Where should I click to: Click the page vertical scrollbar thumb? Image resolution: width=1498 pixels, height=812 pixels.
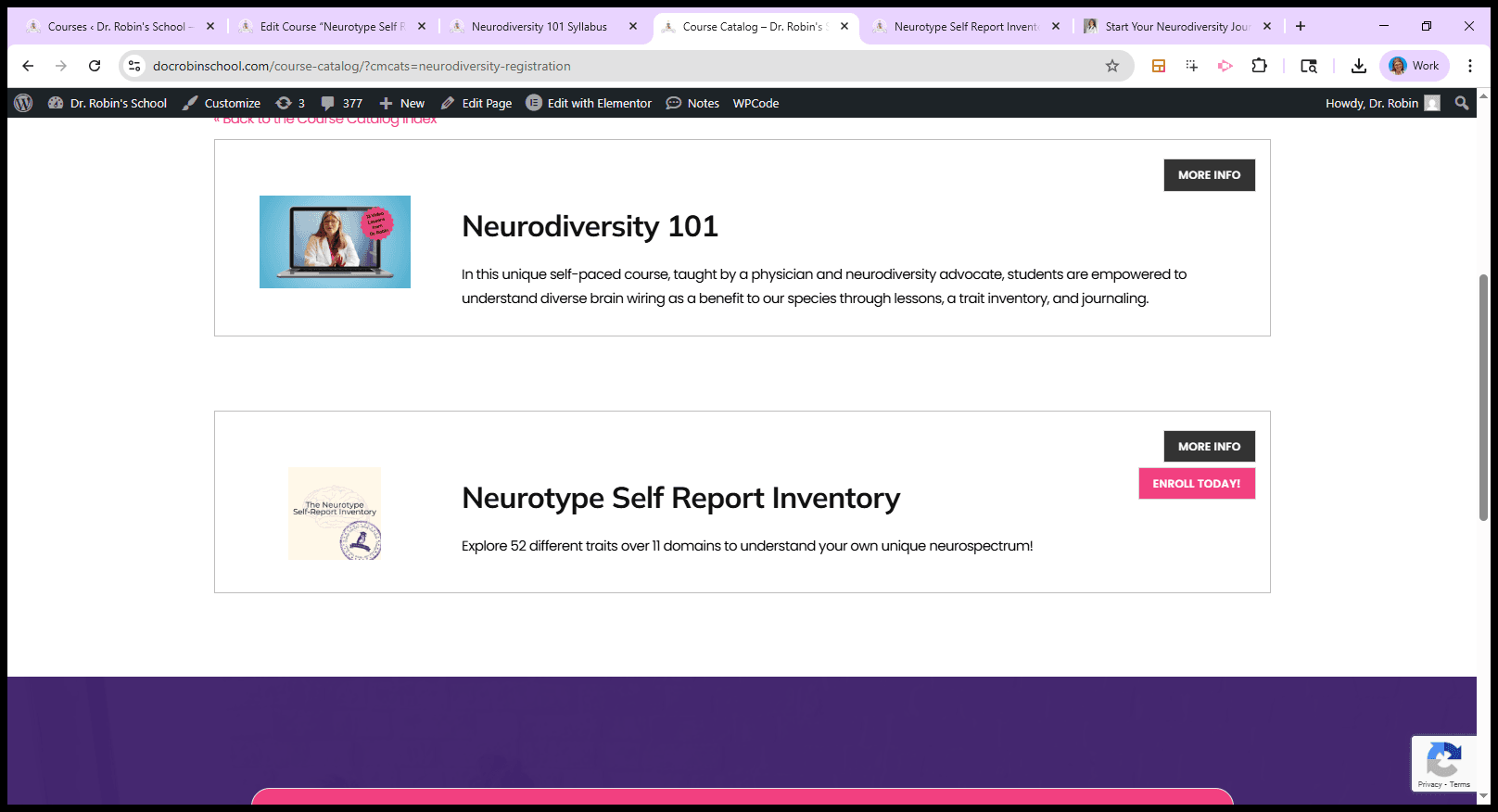tap(1483, 397)
